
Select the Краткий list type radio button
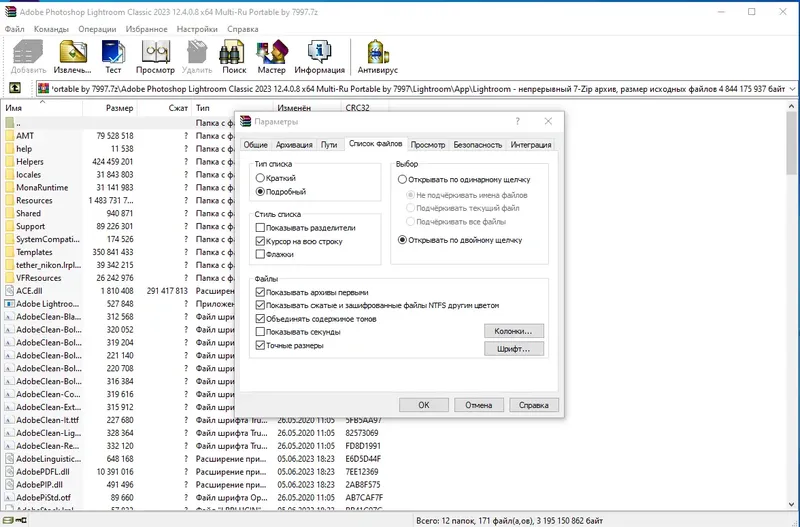tap(260, 178)
